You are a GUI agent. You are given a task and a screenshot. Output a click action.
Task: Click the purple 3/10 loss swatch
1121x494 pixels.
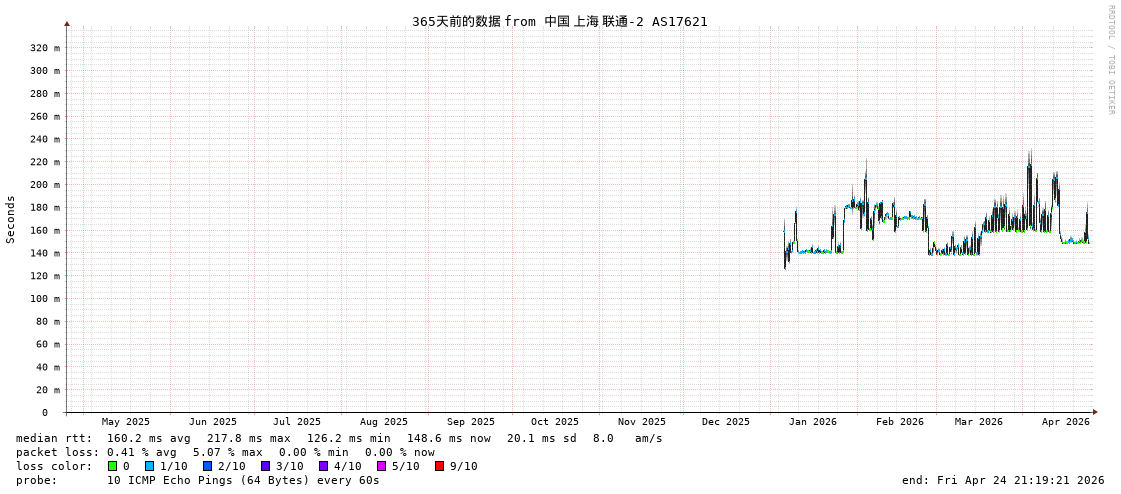(265, 466)
